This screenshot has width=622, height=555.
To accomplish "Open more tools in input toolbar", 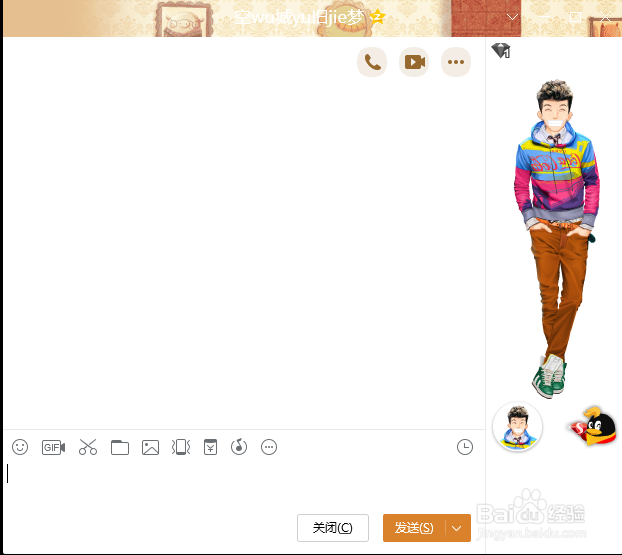I will pos(269,447).
